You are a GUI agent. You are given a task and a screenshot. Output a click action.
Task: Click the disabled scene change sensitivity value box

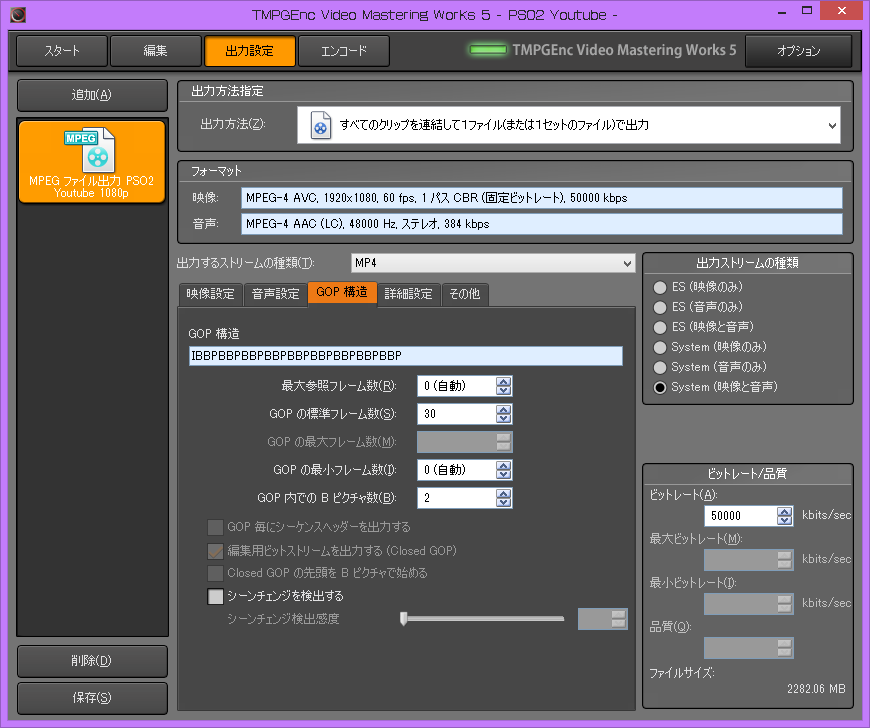[603, 619]
